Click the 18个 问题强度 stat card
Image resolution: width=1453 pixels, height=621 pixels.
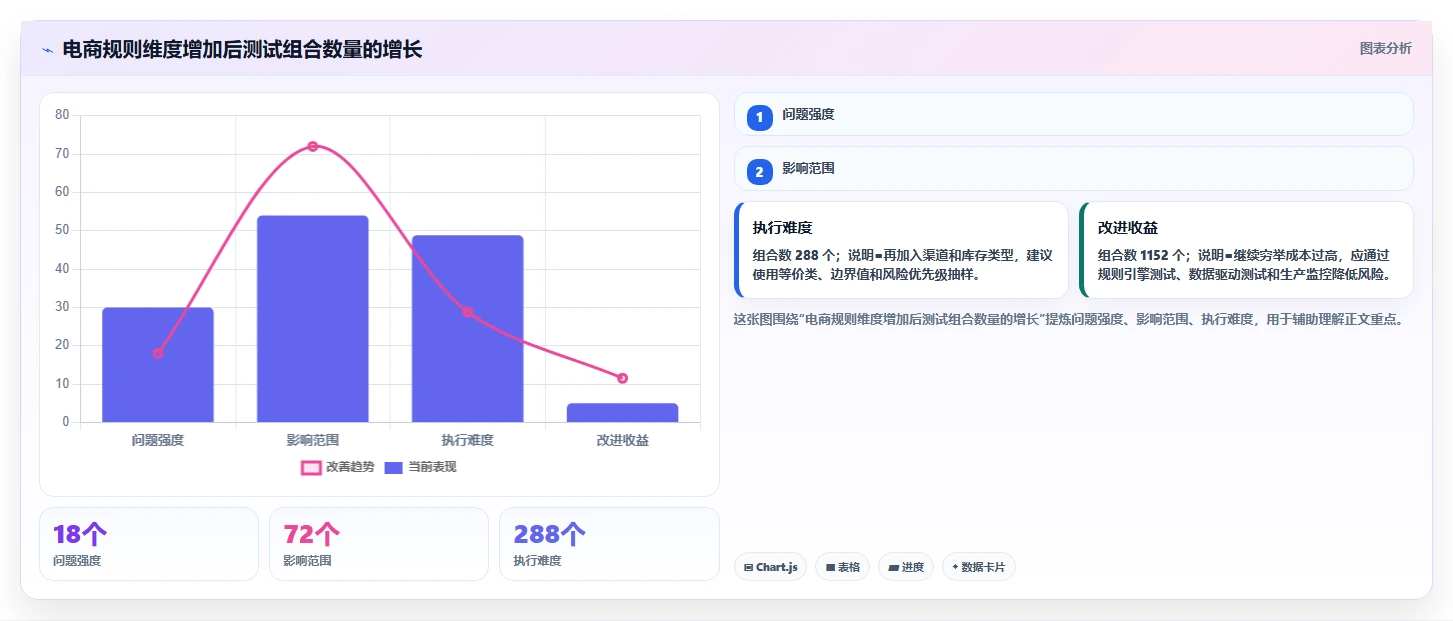(149, 544)
